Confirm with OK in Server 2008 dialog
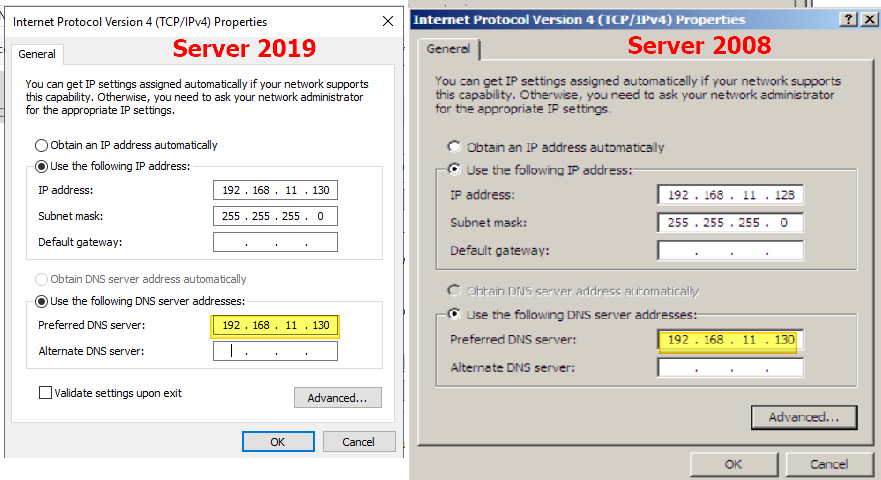 (x=734, y=464)
